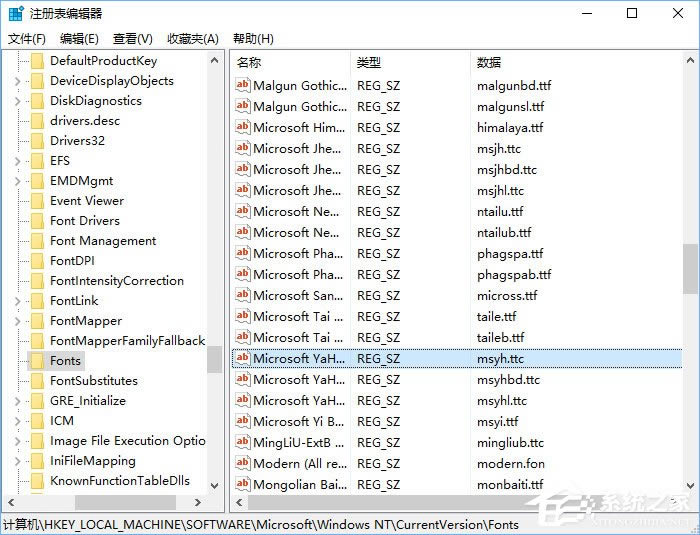Click the Fonts key folder icon
This screenshot has height=535, width=700.
(37, 361)
